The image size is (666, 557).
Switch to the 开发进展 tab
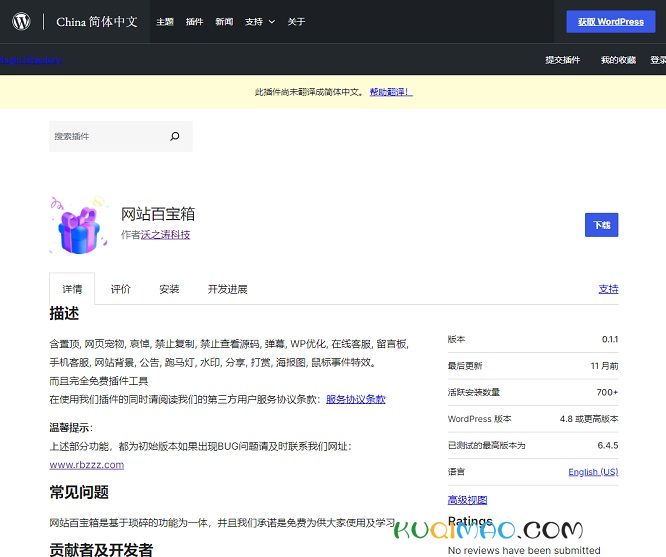tap(227, 289)
